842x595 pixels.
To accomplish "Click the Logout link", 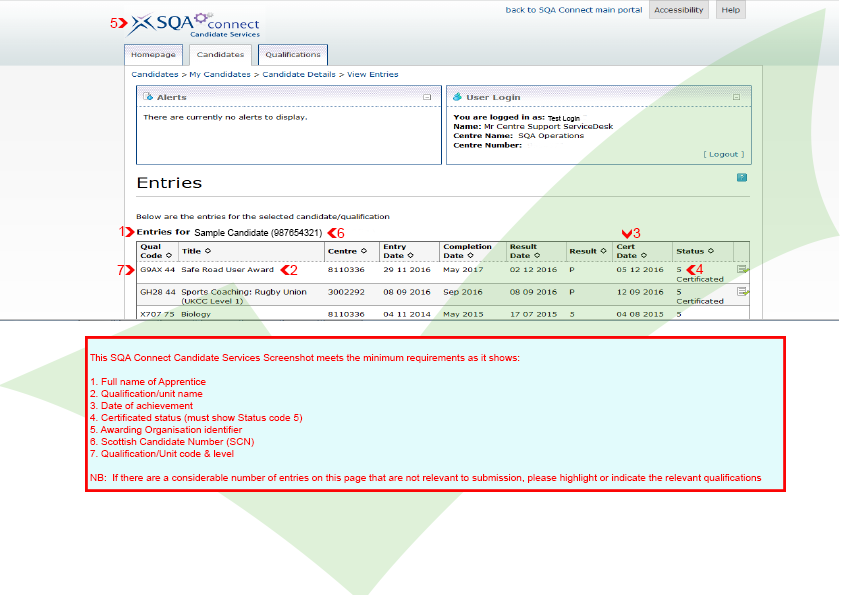I will [723, 155].
